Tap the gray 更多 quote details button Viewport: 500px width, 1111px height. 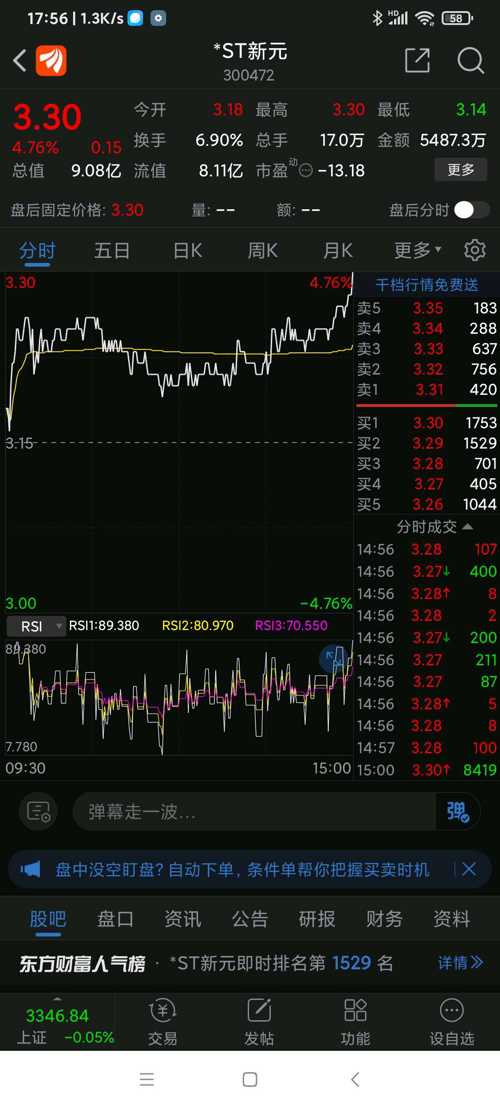point(460,170)
